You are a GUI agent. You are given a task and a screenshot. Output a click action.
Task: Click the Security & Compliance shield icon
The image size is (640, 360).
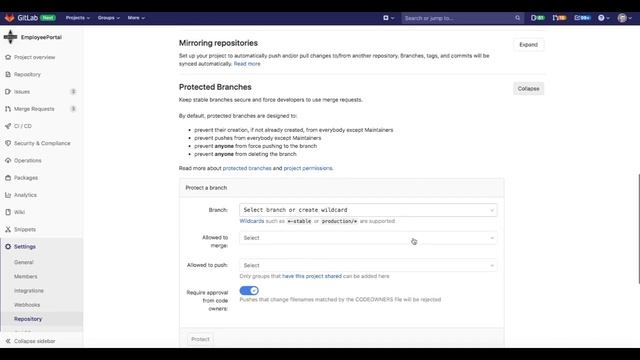coord(8,143)
